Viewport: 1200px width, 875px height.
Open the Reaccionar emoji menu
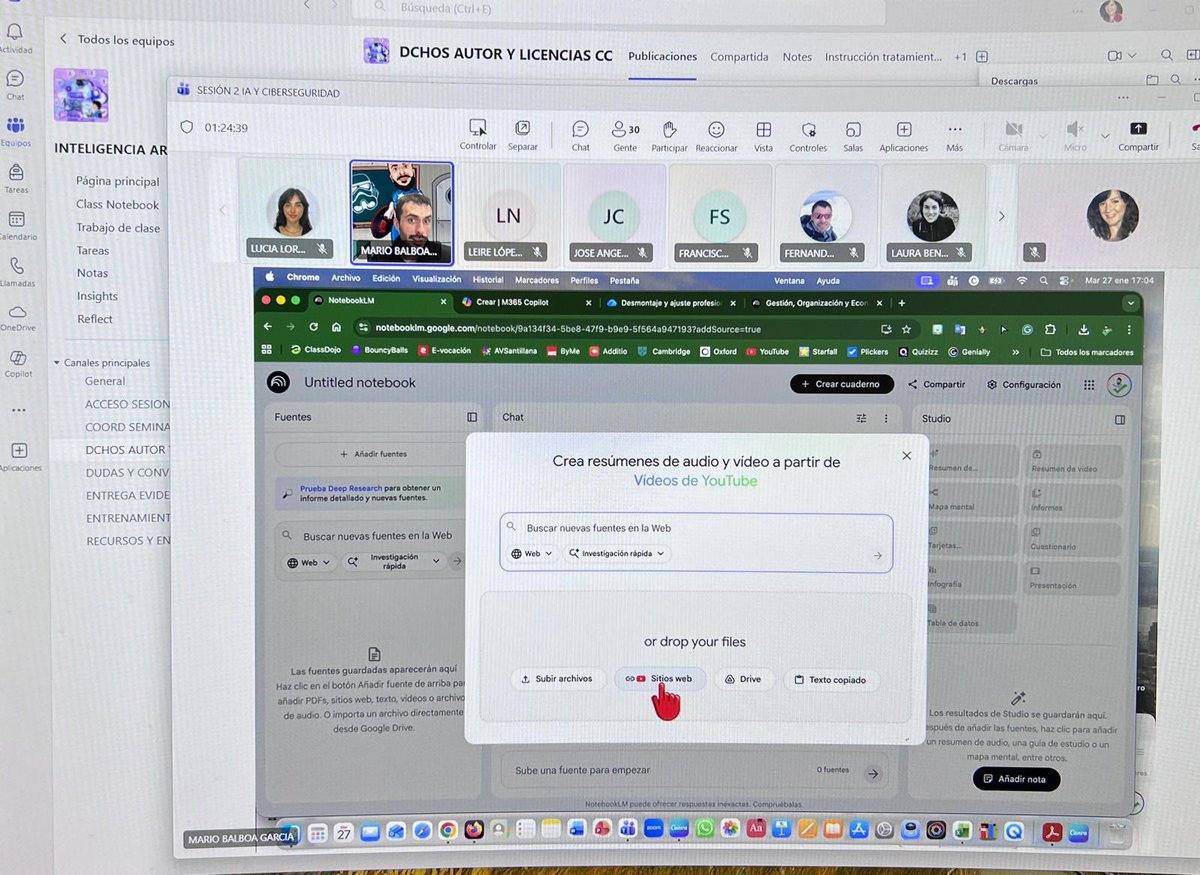click(x=716, y=135)
